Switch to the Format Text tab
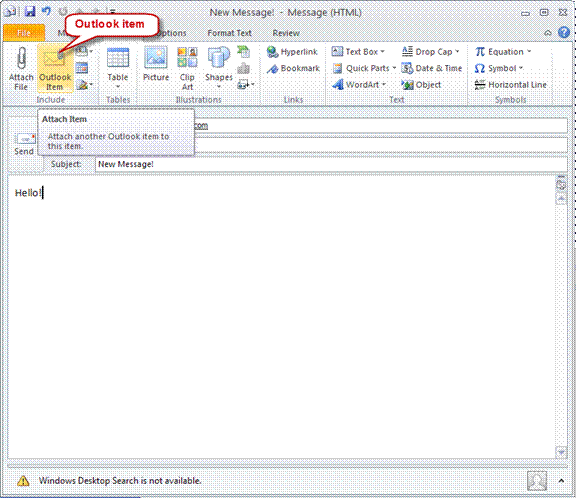Viewport: 576px width, 498px height. (x=229, y=33)
